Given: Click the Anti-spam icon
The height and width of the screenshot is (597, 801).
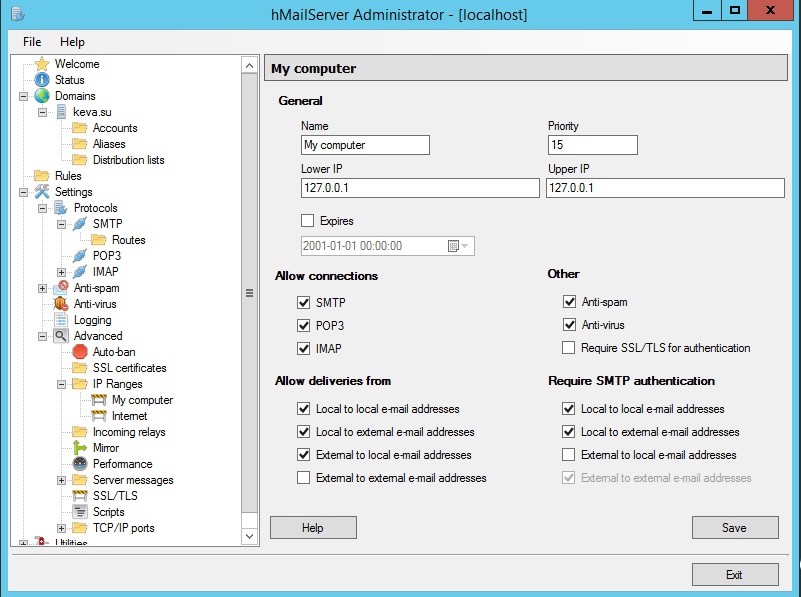Looking at the screenshot, I should click(61, 288).
